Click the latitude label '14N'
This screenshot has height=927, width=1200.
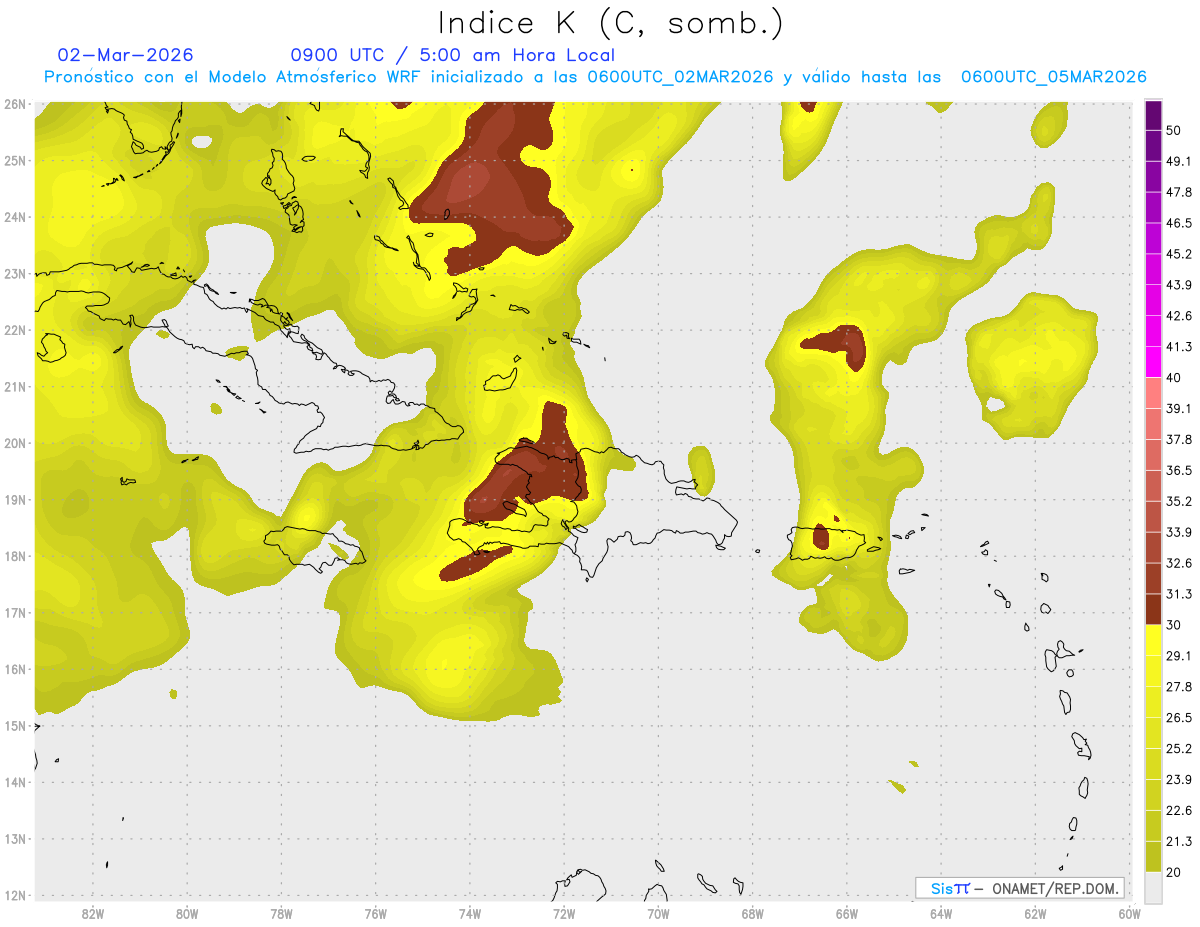tap(15, 782)
